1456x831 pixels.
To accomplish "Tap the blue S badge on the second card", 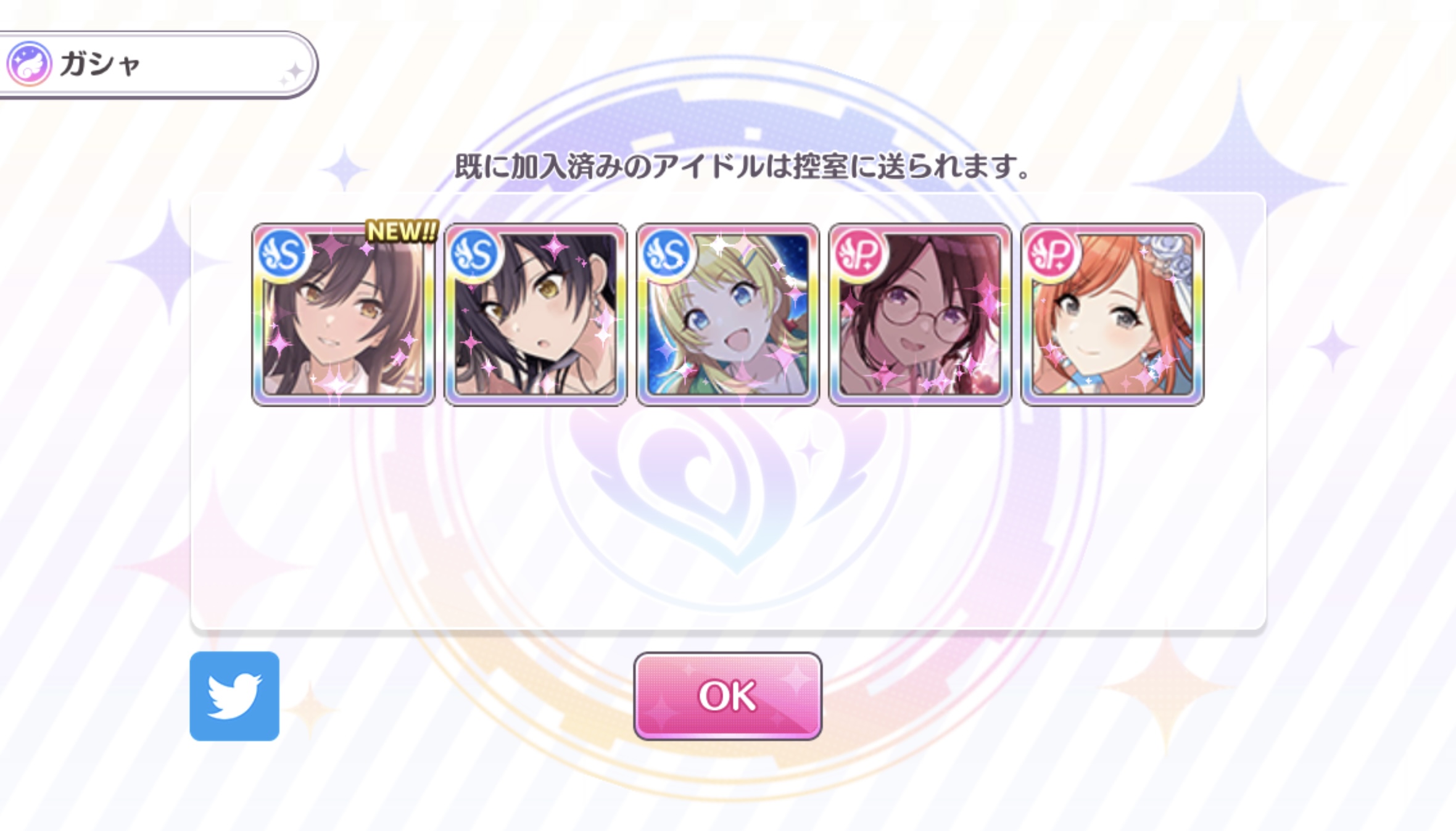I will [x=474, y=254].
